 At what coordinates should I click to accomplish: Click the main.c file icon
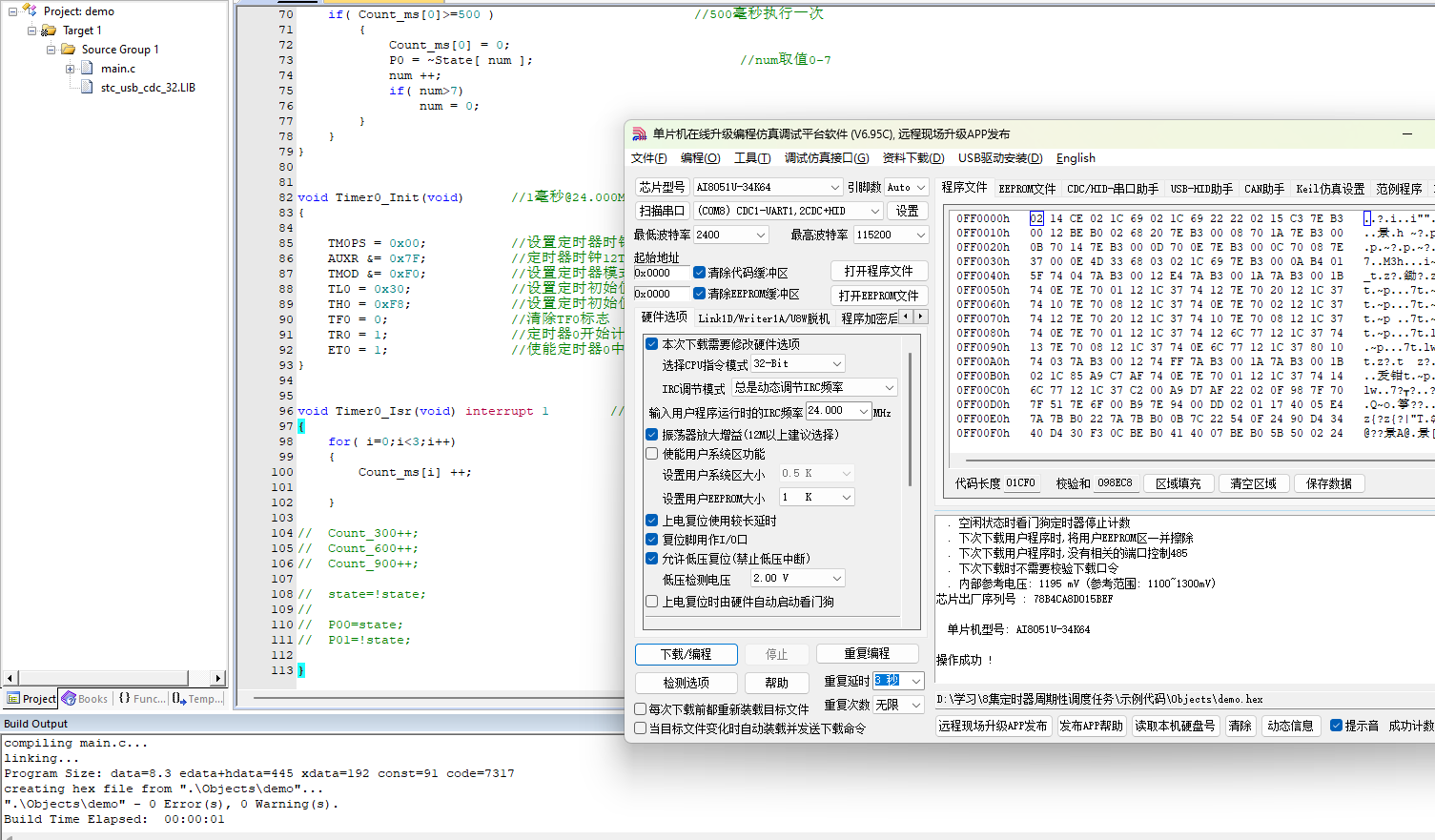pyautogui.click(x=87, y=68)
